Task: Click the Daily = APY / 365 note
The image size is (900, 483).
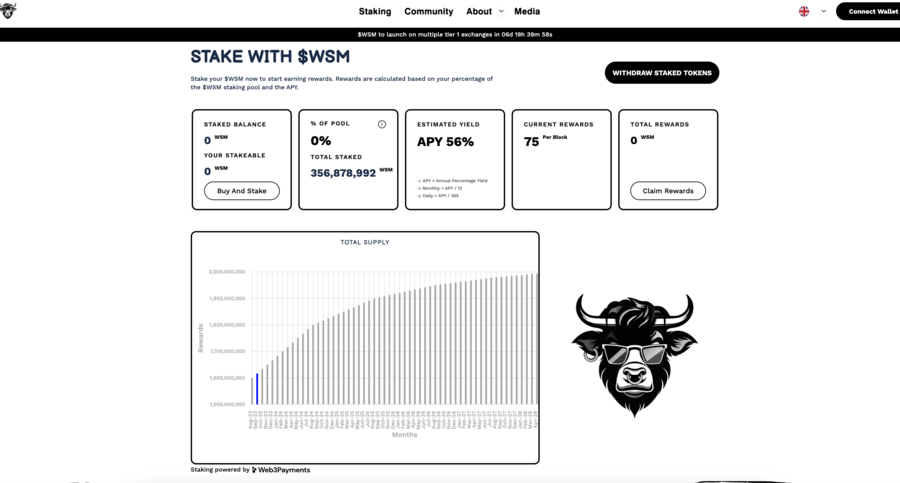Action: 438,196
